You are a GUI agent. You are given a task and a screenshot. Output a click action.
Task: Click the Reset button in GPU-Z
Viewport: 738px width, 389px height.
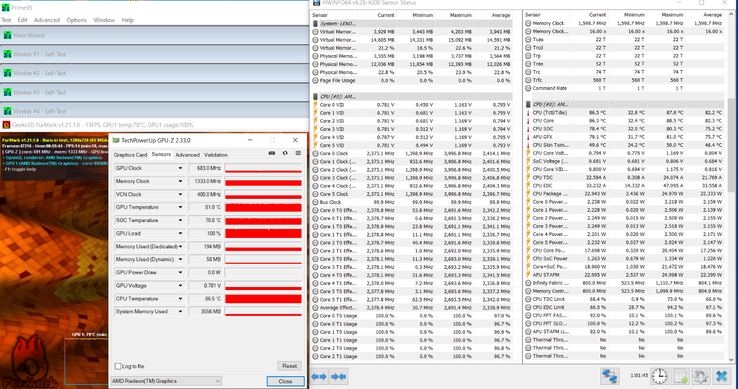pos(289,366)
